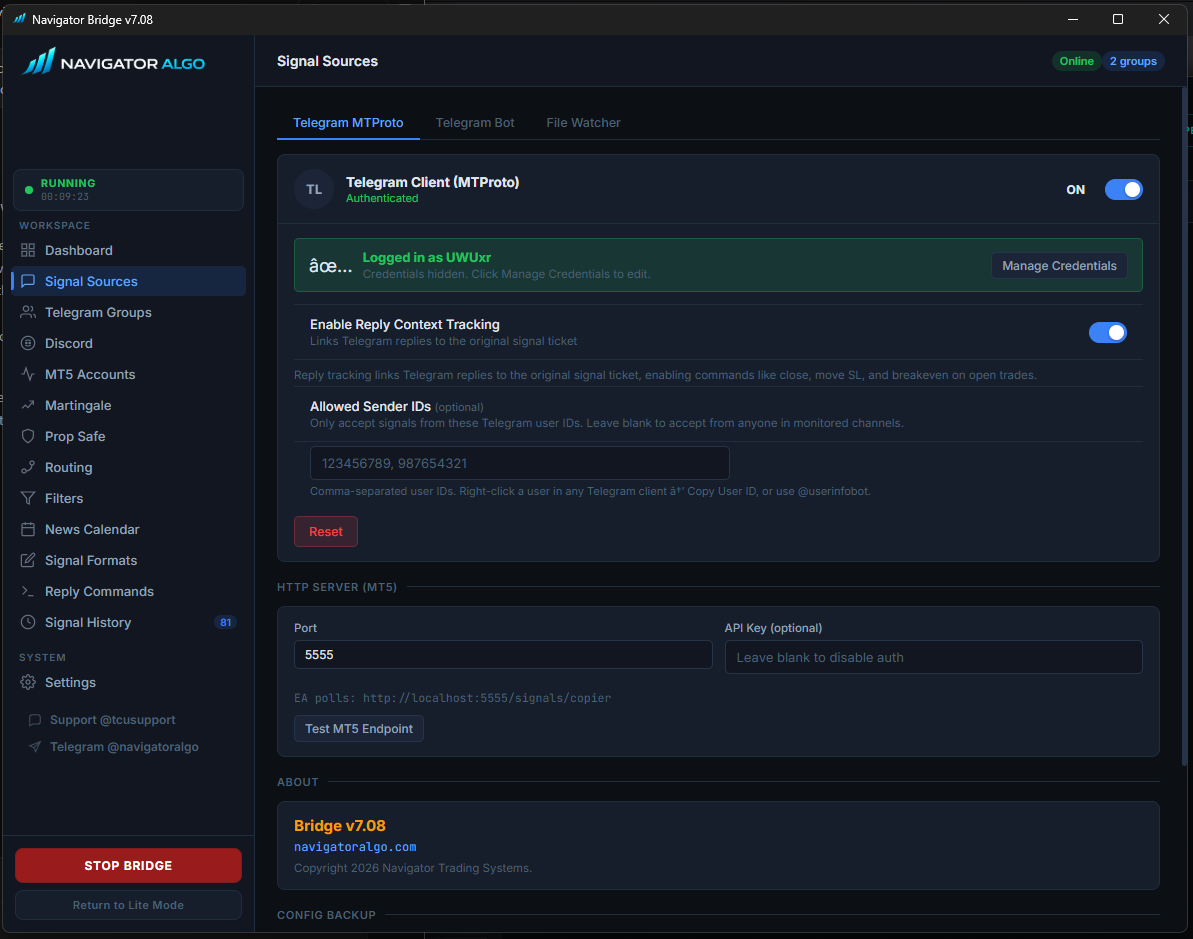
Task: Open Telegram Groups page
Action: pyautogui.click(x=129, y=313)
